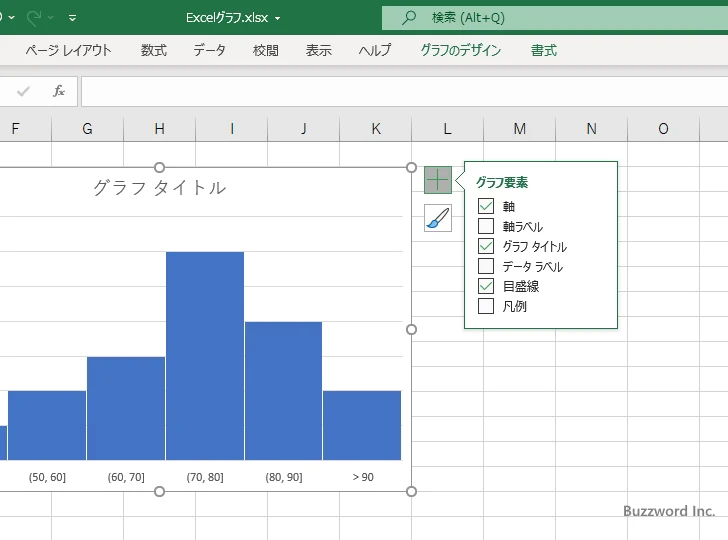The height and width of the screenshot is (540, 728).
Task: Open the redo history dropdown arrow
Action: (x=51, y=18)
